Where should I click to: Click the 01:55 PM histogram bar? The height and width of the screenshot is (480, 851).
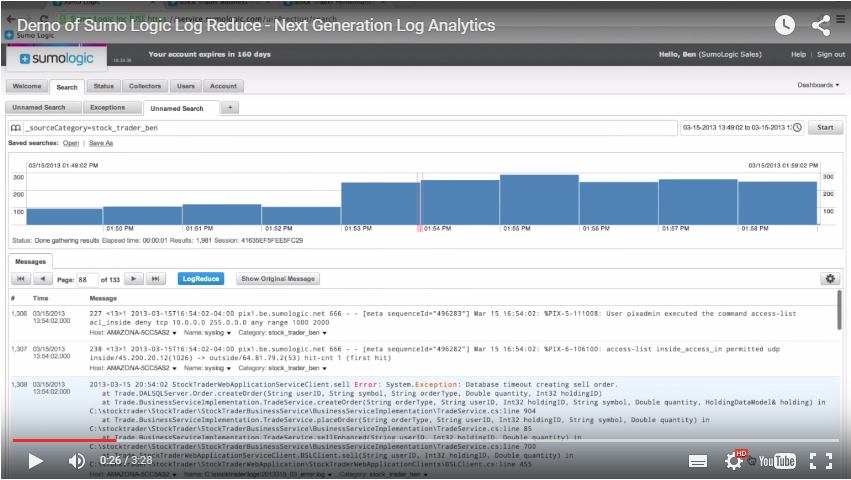539,200
